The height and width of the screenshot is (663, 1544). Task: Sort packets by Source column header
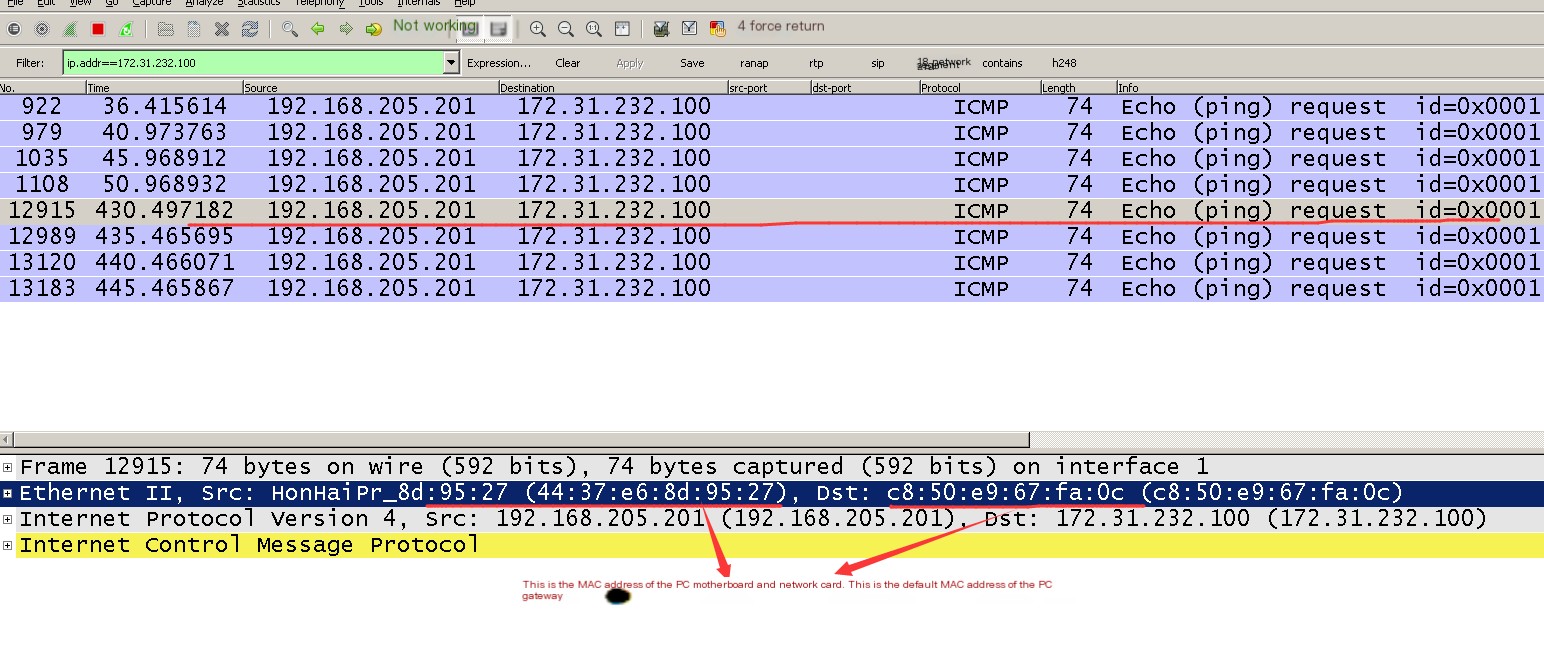point(370,88)
